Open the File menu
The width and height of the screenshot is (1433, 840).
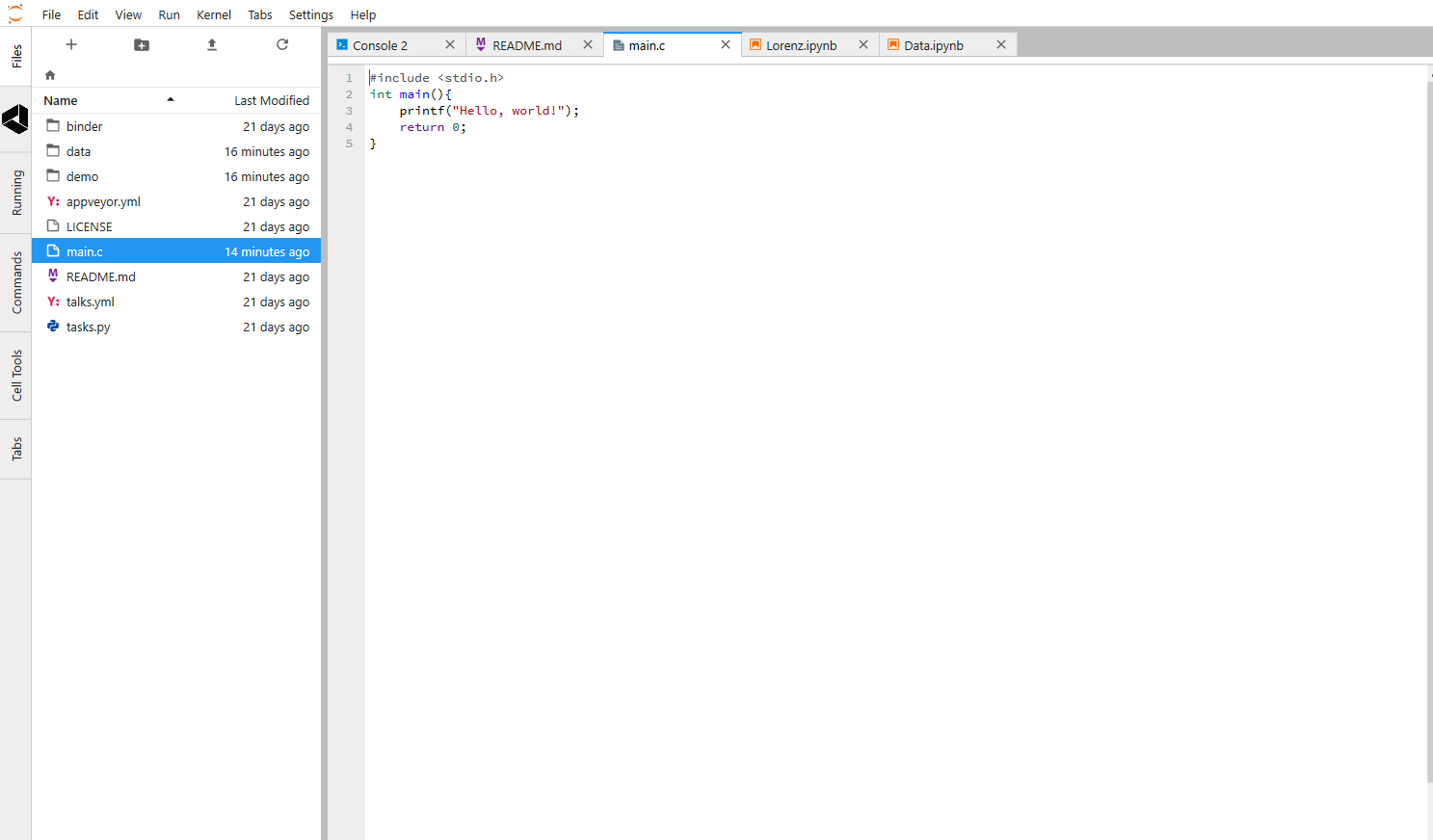pos(51,14)
